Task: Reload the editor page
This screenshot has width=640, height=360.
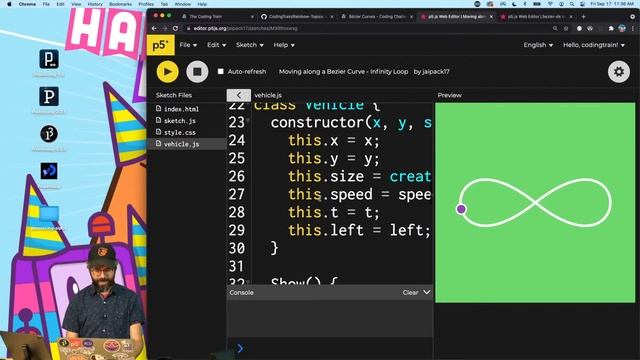Action: pyautogui.click(x=176, y=29)
